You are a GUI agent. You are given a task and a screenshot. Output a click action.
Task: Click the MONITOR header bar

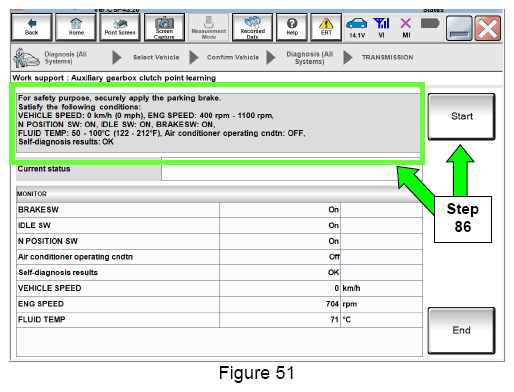219,194
